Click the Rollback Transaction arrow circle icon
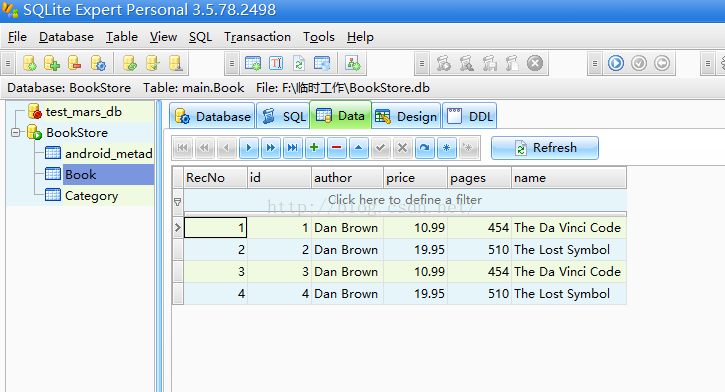Image resolution: width=725 pixels, height=392 pixels. (662, 63)
